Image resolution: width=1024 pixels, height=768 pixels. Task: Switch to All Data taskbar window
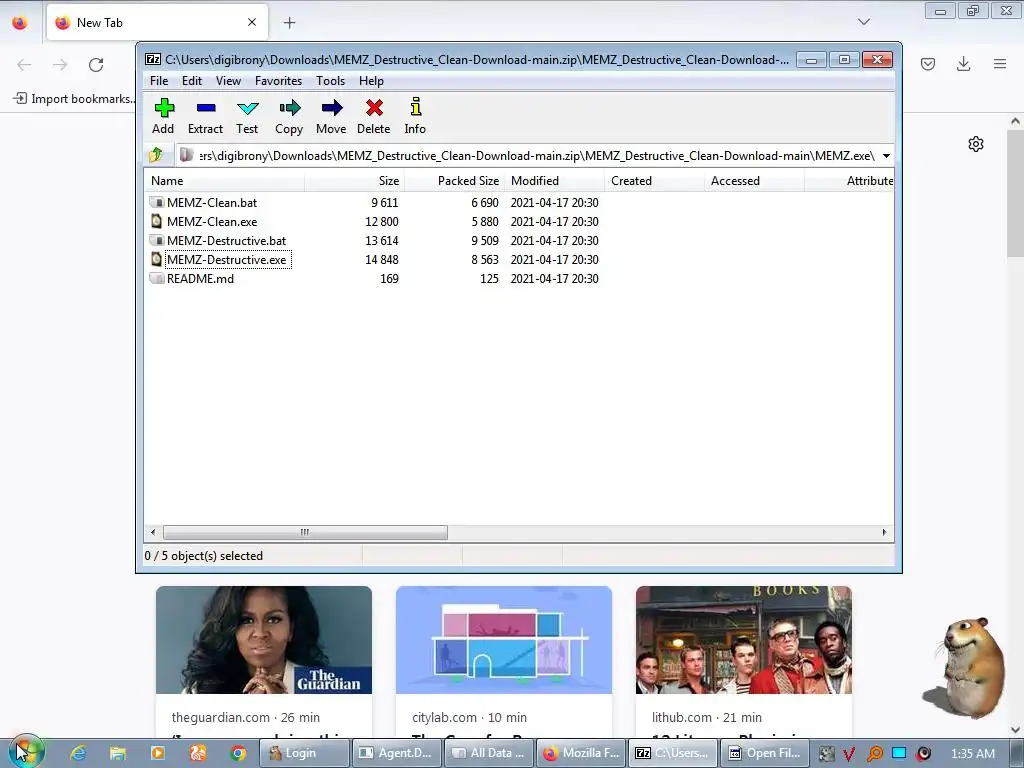pyautogui.click(x=489, y=753)
